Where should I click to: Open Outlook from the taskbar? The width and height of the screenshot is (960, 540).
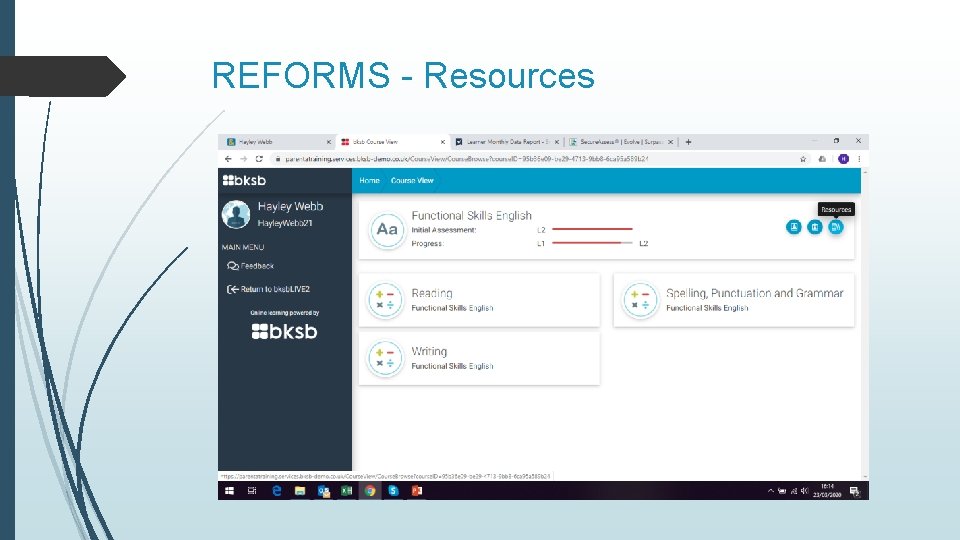click(323, 490)
